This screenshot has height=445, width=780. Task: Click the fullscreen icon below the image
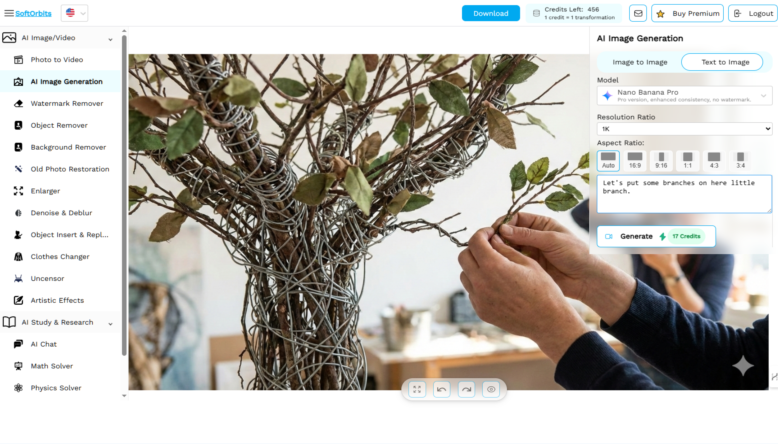click(417, 389)
